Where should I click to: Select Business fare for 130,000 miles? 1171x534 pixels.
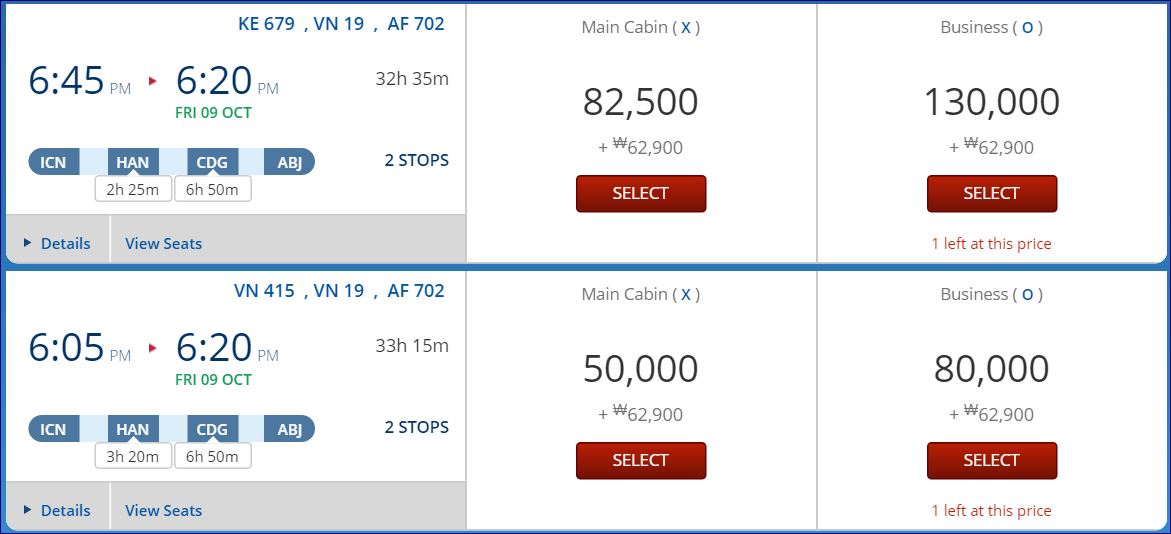[x=991, y=193]
